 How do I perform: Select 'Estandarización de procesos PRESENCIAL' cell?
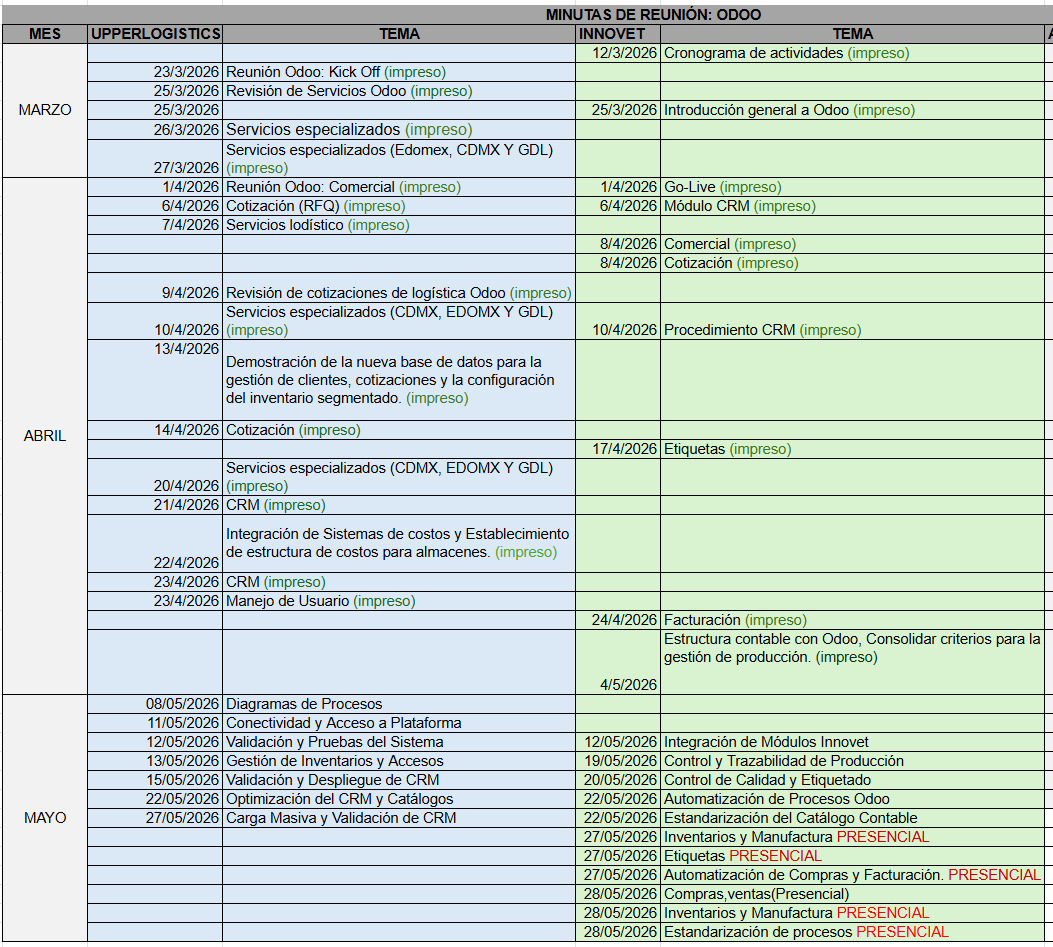click(852, 932)
